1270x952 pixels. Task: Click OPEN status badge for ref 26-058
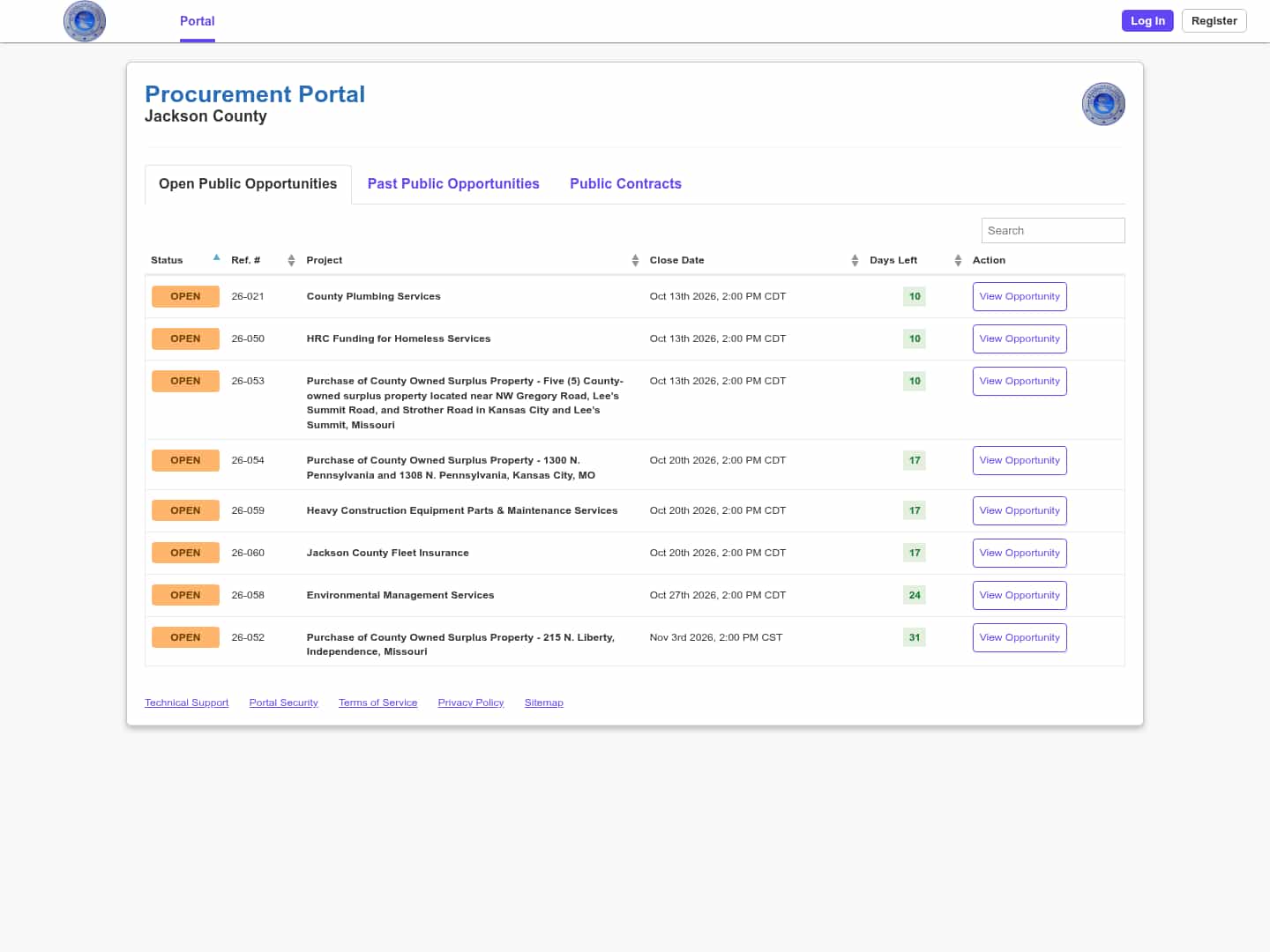185,596
